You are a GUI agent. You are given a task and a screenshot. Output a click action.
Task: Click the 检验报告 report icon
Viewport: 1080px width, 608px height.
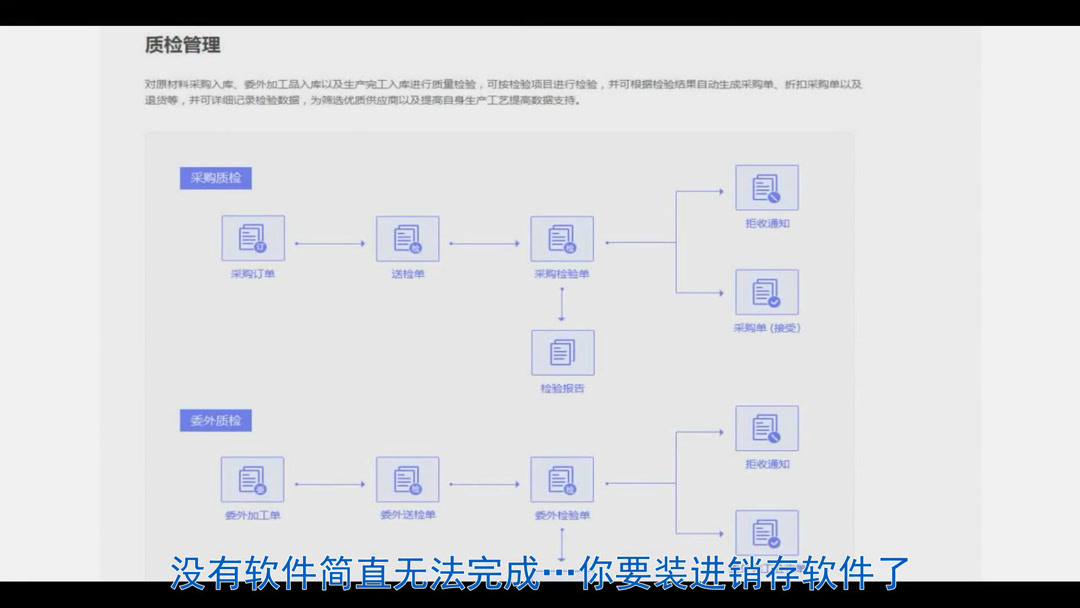pos(562,353)
